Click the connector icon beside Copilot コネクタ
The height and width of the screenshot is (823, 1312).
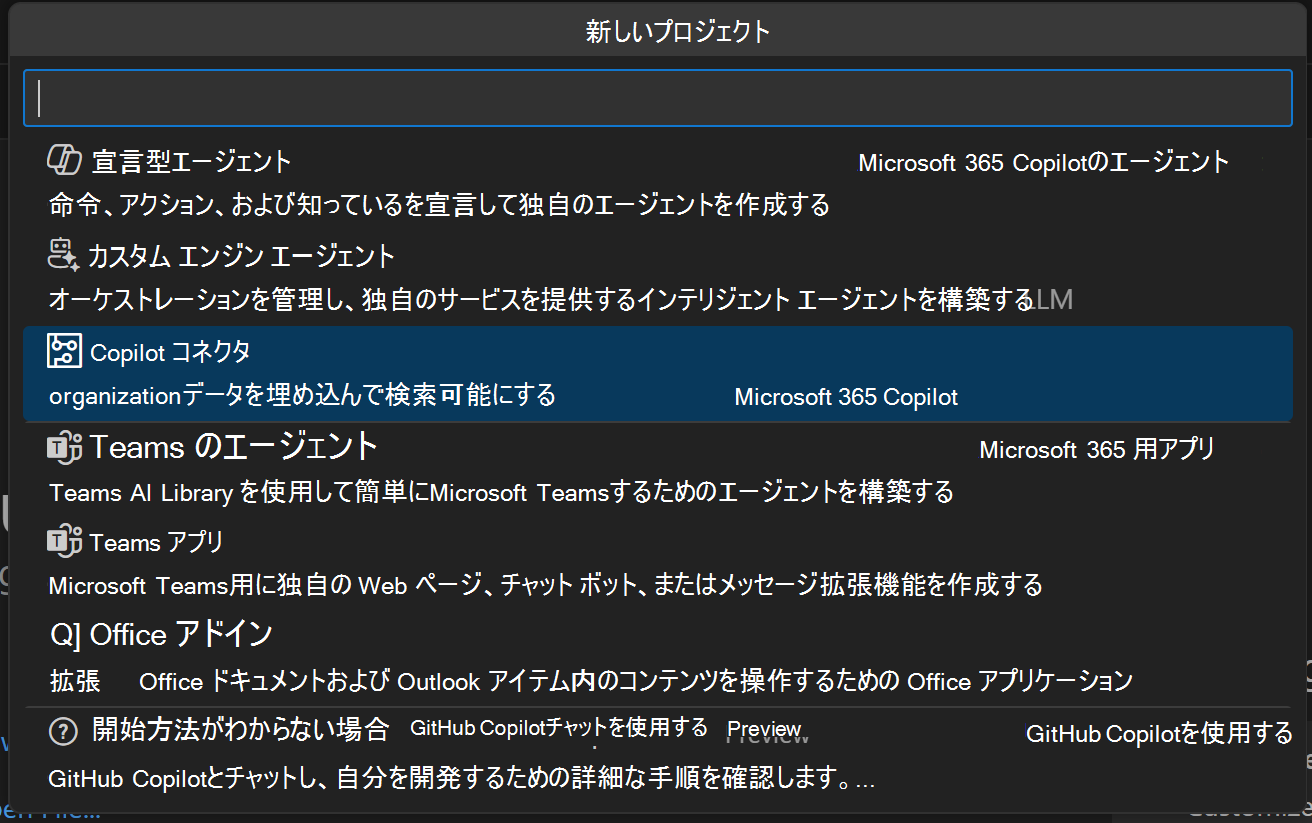click(x=64, y=351)
